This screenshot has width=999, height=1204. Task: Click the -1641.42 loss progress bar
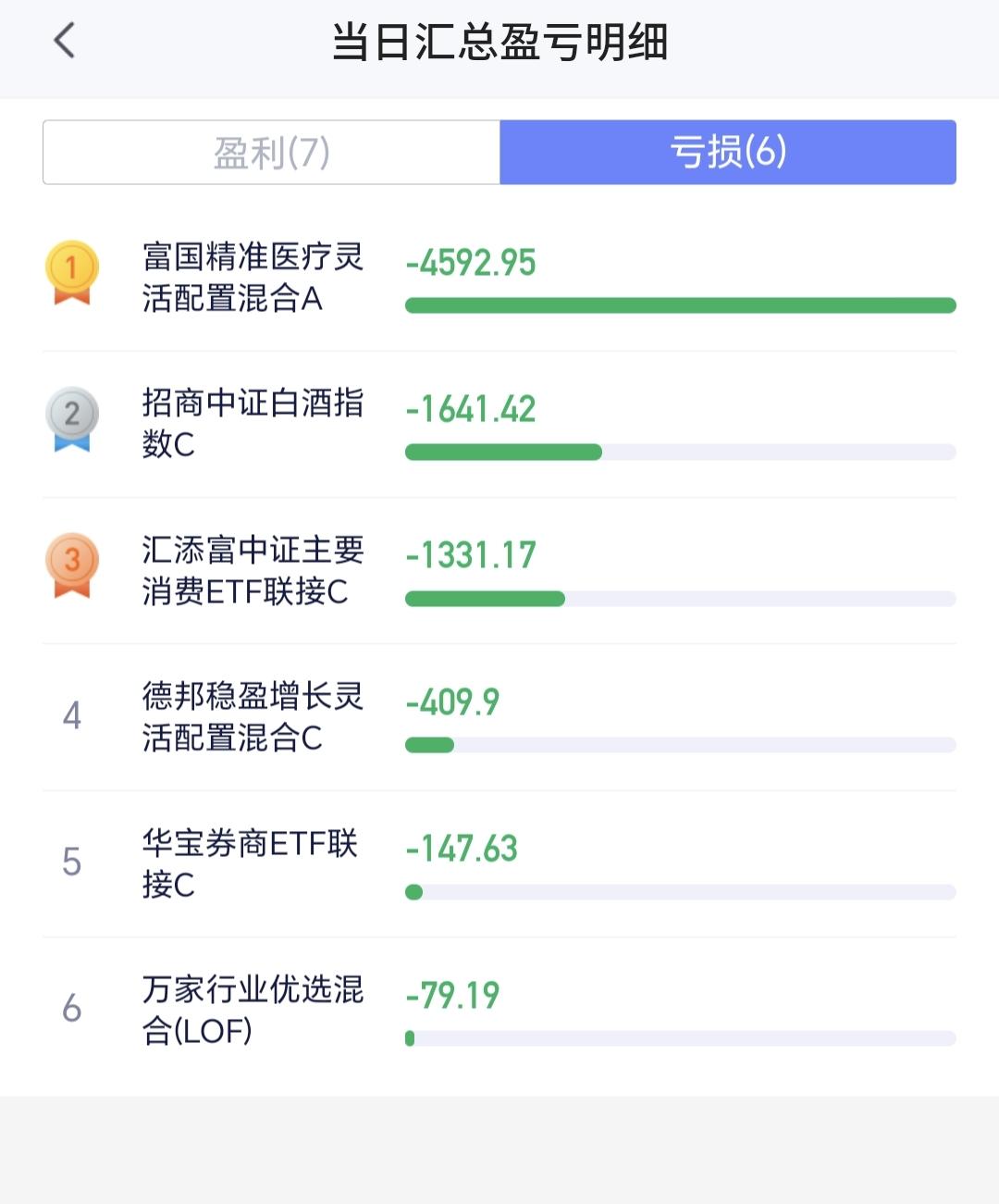[681, 453]
